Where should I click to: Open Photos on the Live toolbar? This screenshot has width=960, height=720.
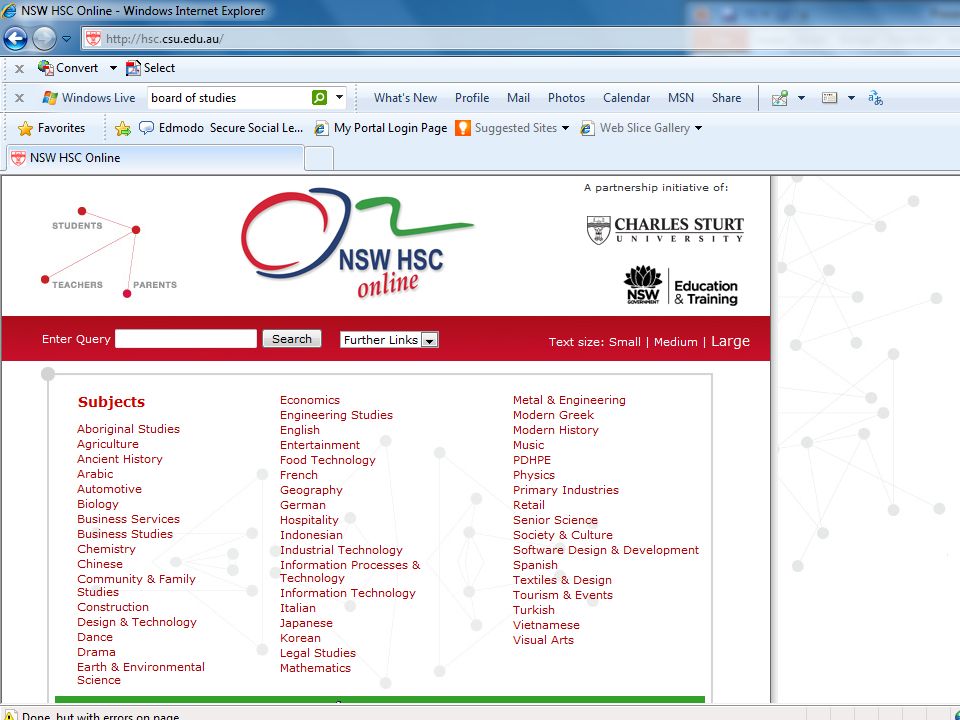[566, 98]
